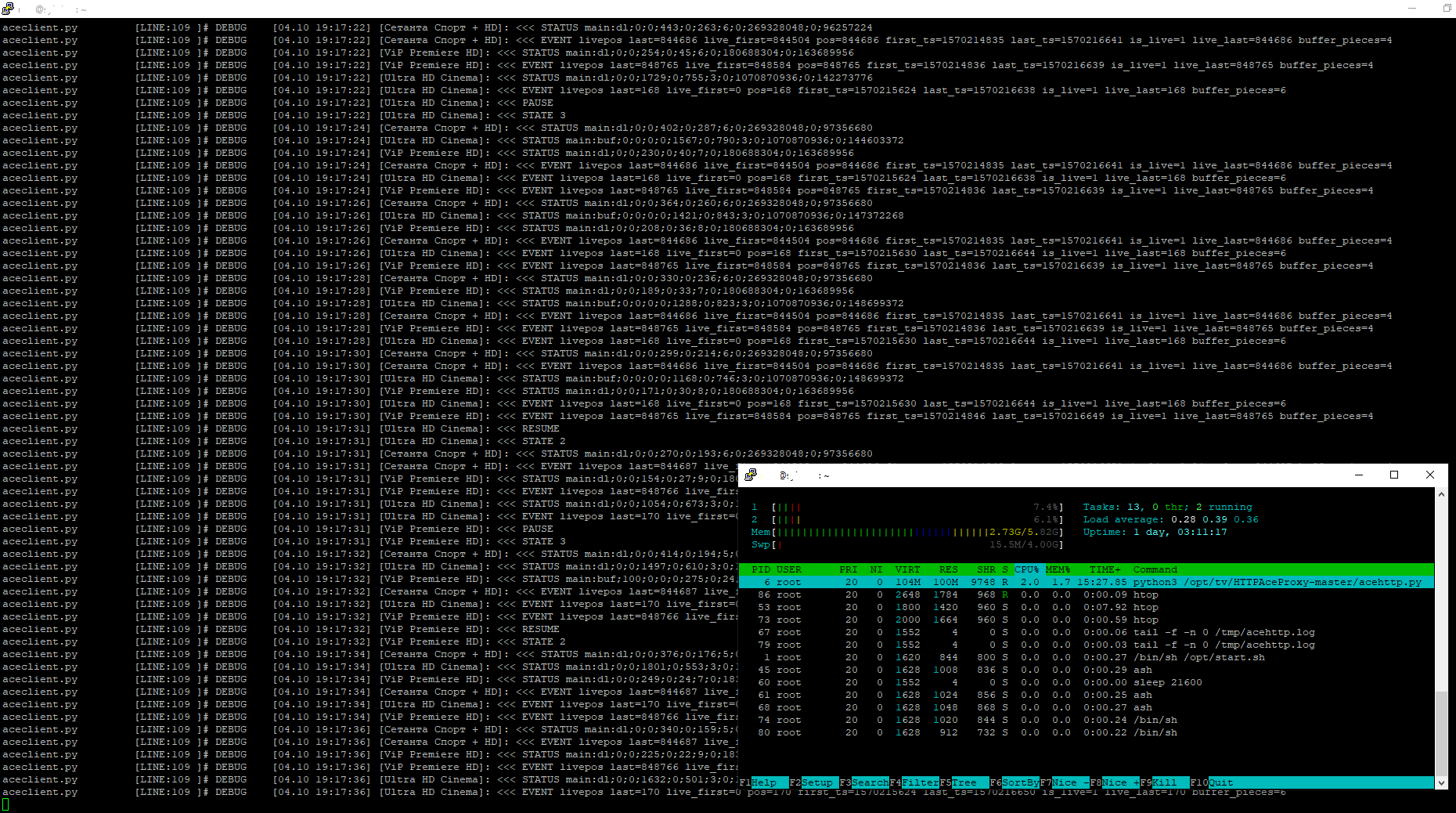Click the terminal cursor at bottom left

(x=5, y=804)
